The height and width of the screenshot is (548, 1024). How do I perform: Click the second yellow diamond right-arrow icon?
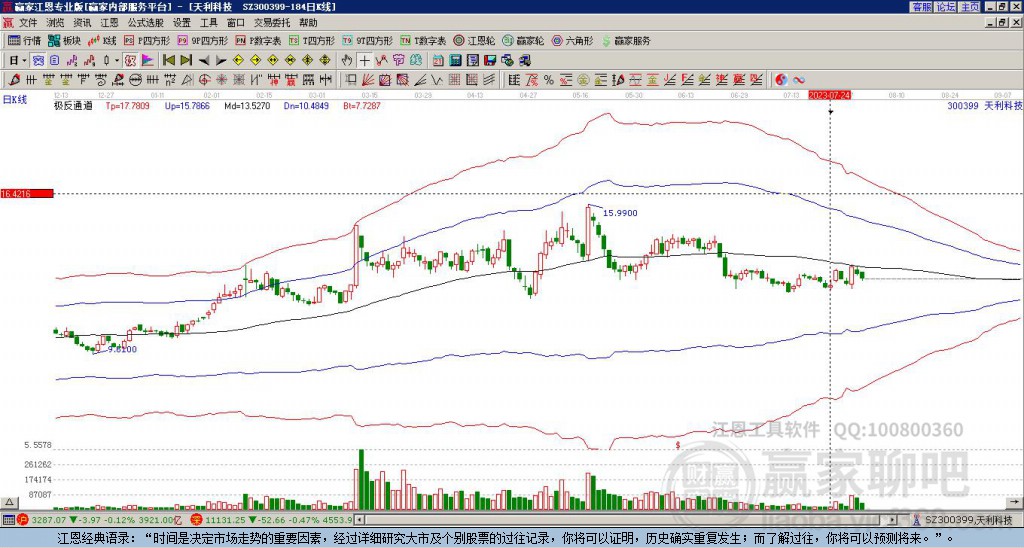(x=255, y=61)
